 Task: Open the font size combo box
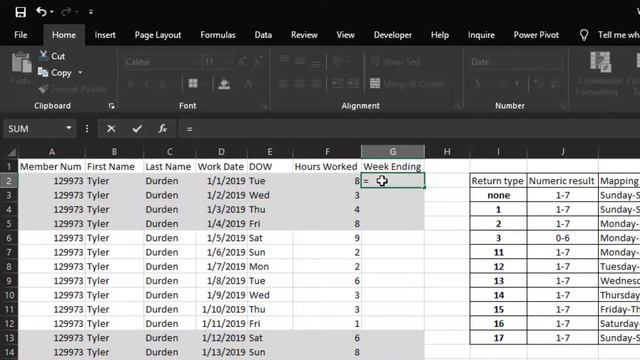point(218,62)
